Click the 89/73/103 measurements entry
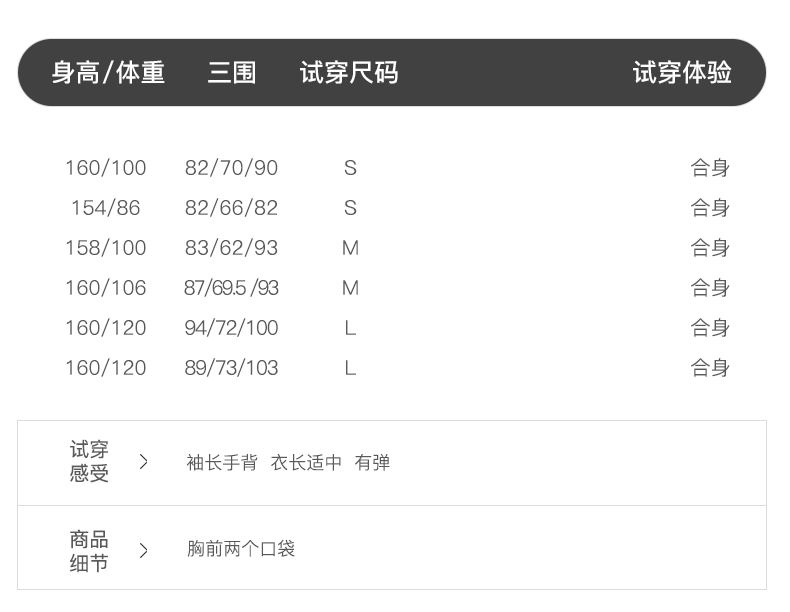The height and width of the screenshot is (612, 790). (x=231, y=368)
